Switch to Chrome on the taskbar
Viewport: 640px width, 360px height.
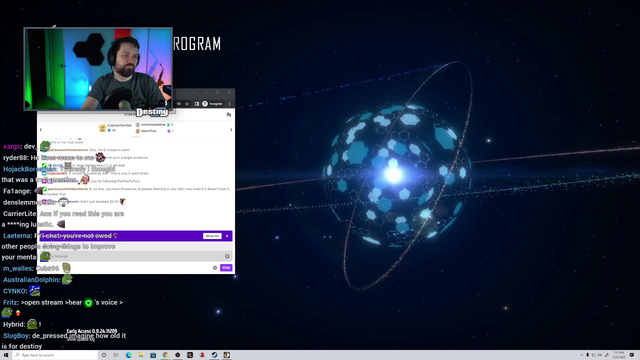(165, 355)
